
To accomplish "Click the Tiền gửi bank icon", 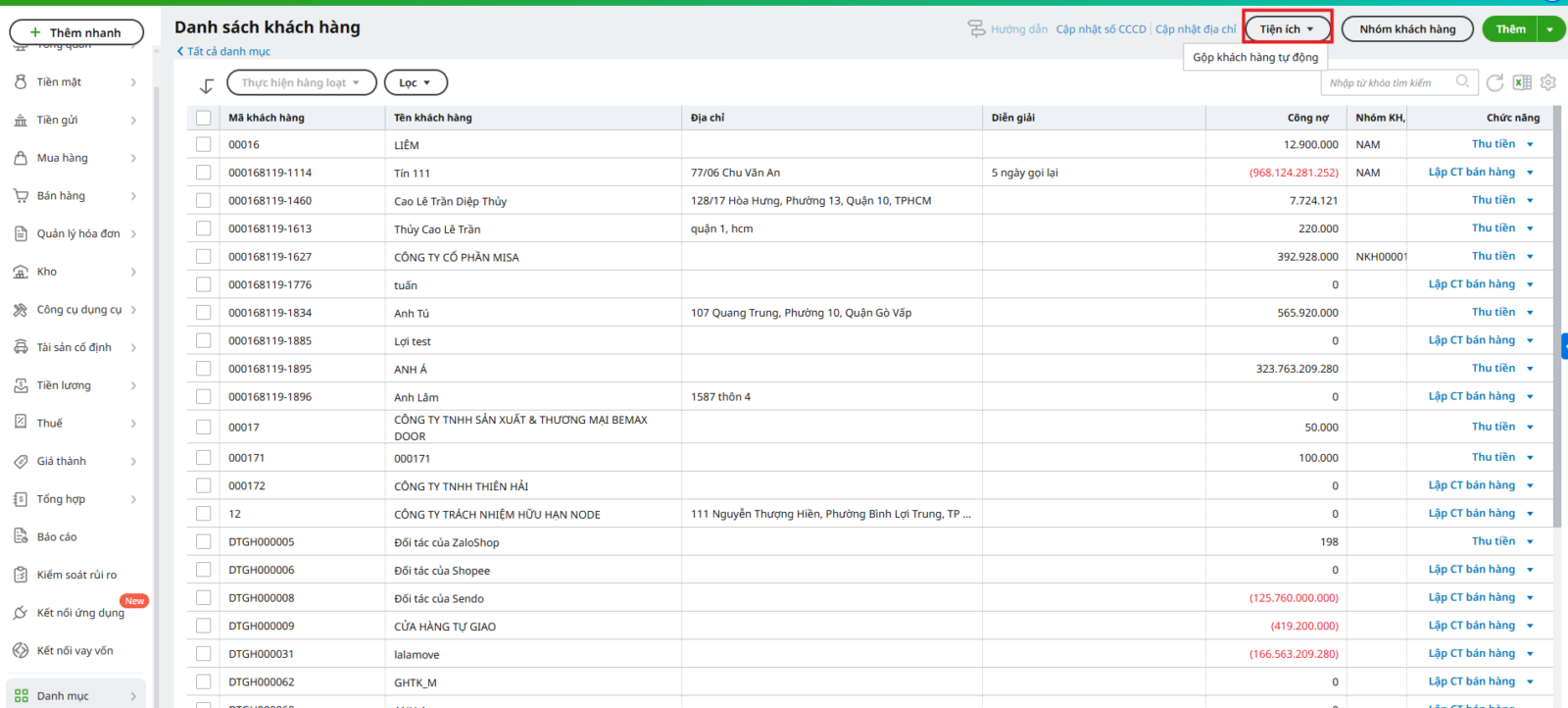I will pyautogui.click(x=21, y=121).
